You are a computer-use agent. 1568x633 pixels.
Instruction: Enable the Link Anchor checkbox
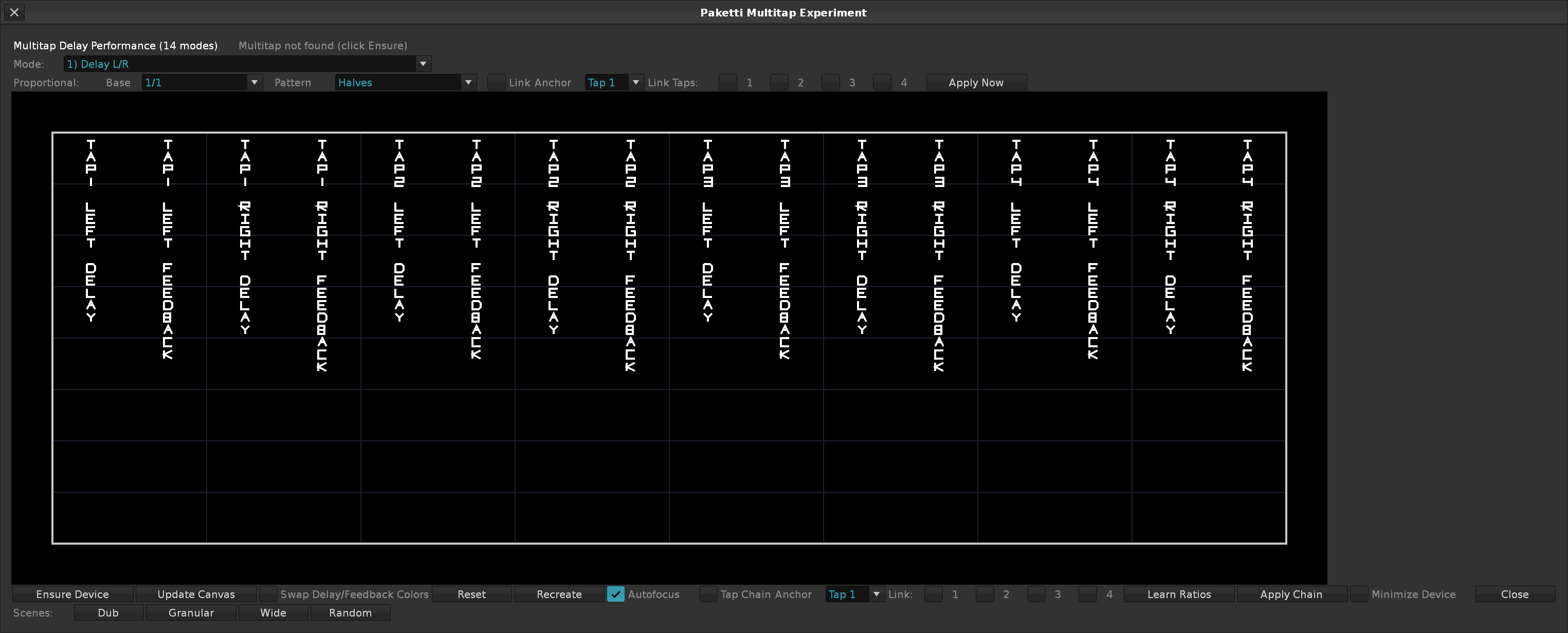(496, 83)
